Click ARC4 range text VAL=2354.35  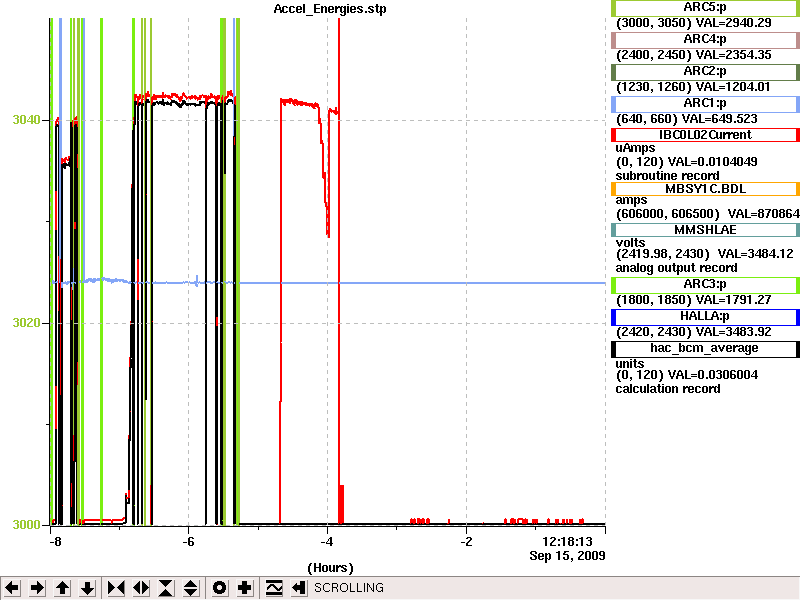click(734, 55)
